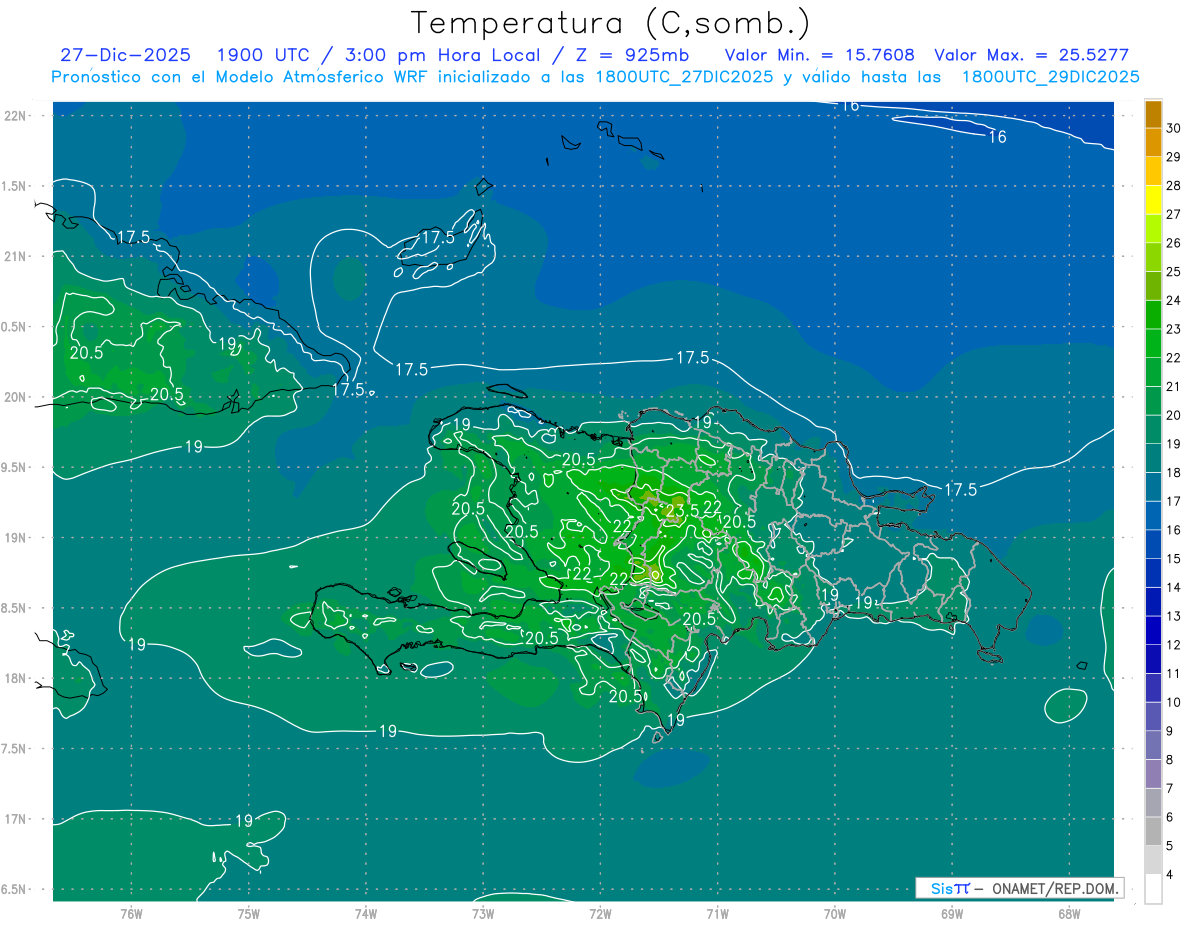Click longitude axis label 75W
Screen dimensions: 1200x927
(x=248, y=913)
